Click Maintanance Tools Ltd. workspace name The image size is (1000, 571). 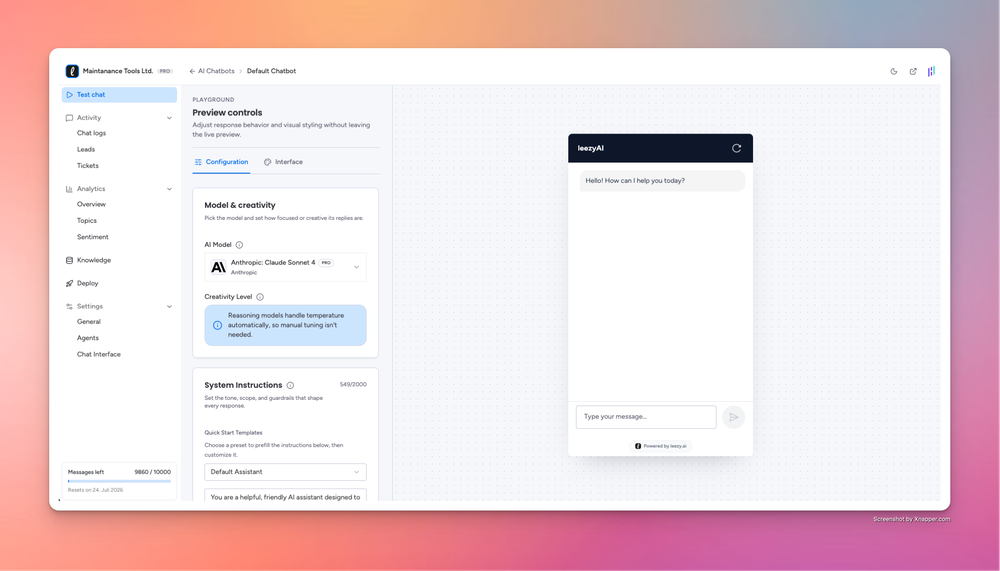tap(118, 71)
